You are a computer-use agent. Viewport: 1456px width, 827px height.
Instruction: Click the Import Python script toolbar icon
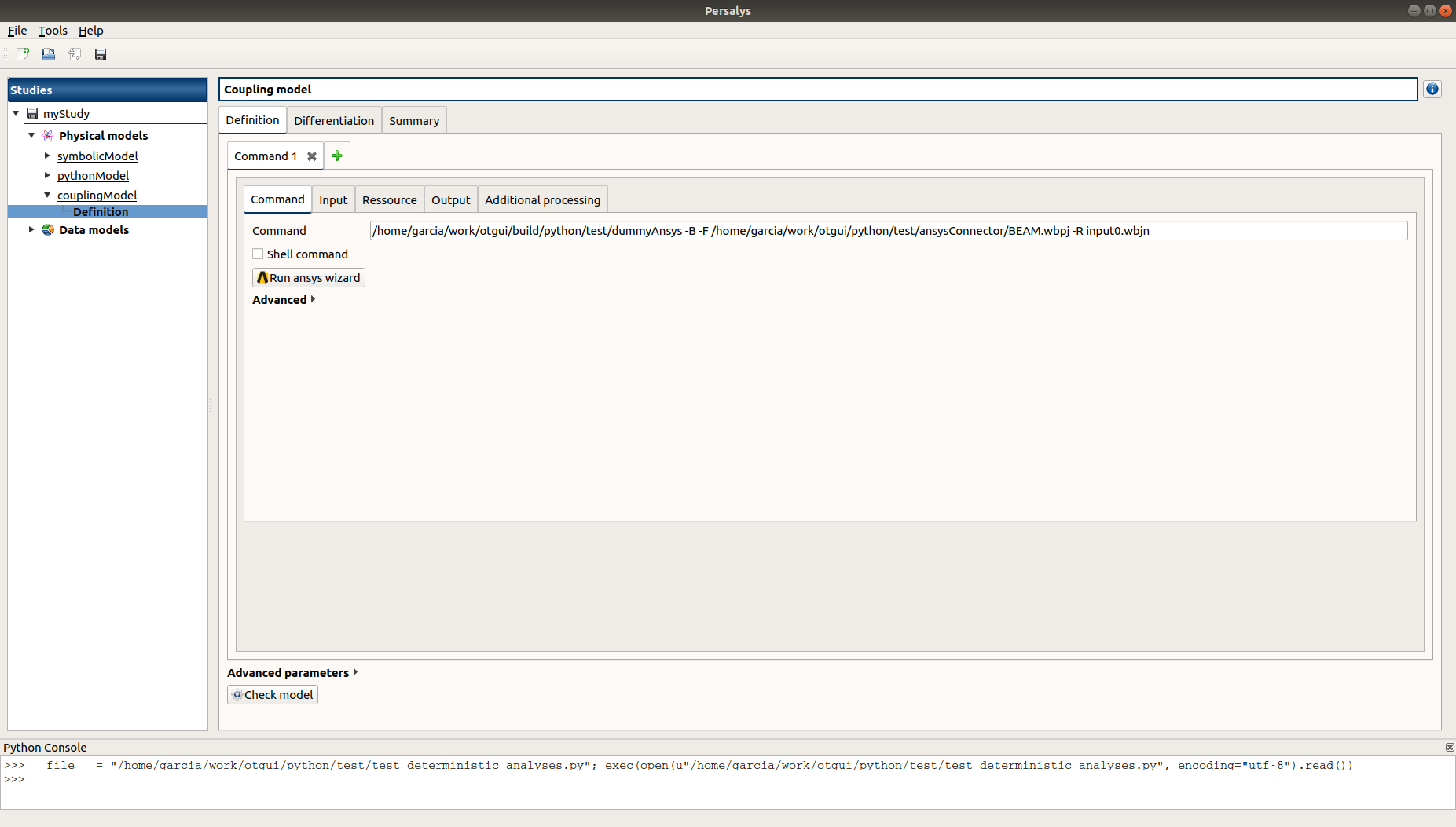point(75,54)
